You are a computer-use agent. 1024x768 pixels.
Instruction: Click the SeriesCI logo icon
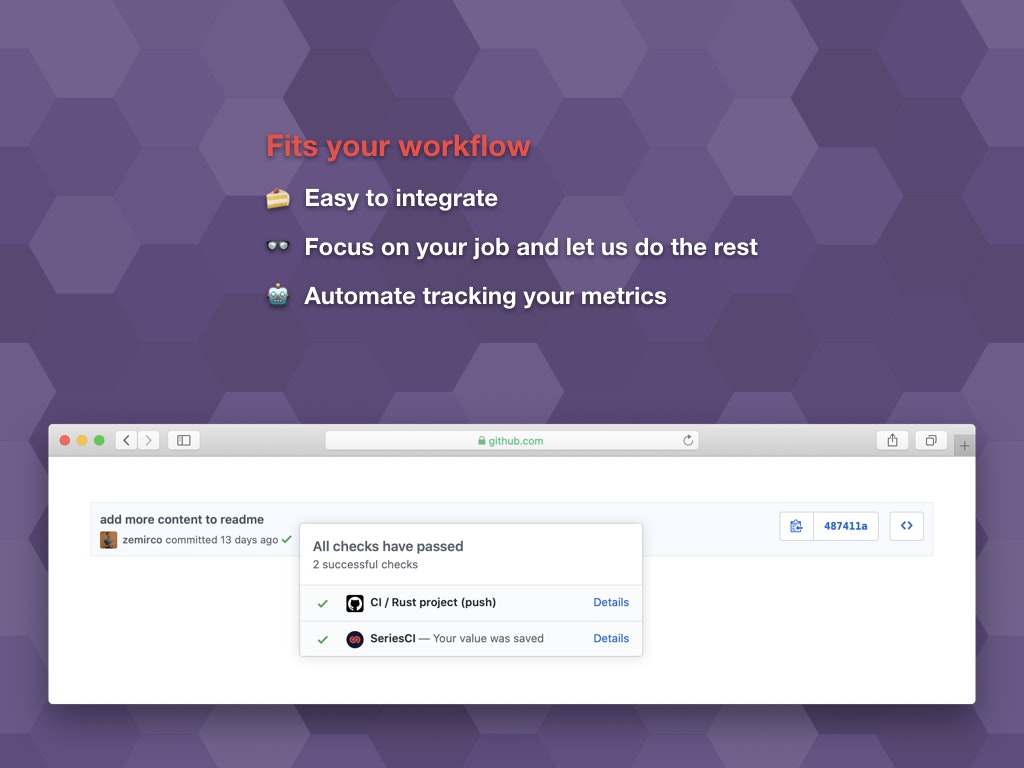(x=355, y=639)
